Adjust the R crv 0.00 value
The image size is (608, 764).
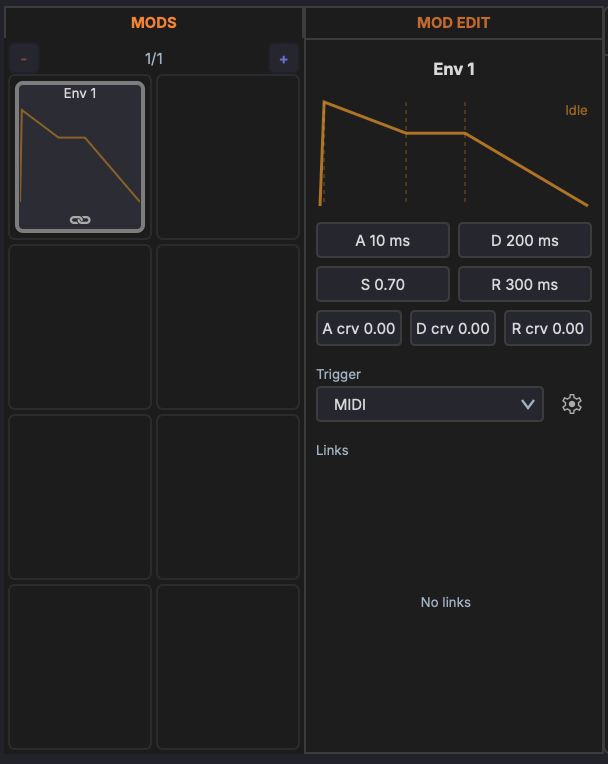tap(548, 328)
